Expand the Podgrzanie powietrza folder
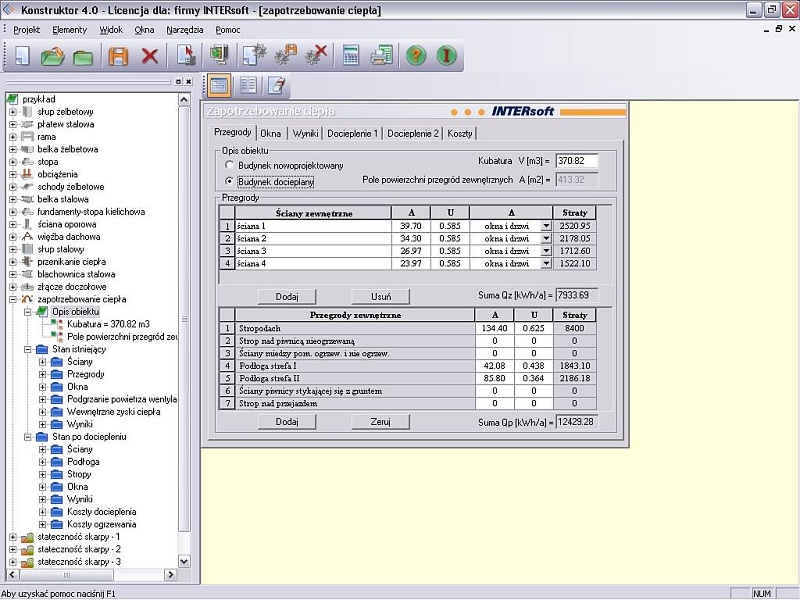 (42, 399)
